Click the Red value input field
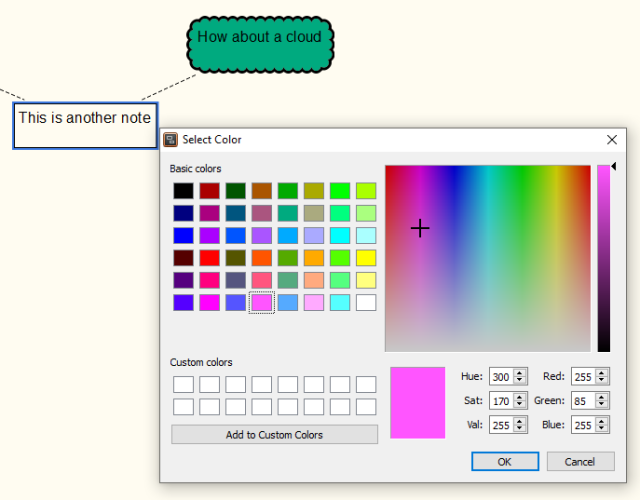Image resolution: width=640 pixels, height=500 pixels. point(581,377)
